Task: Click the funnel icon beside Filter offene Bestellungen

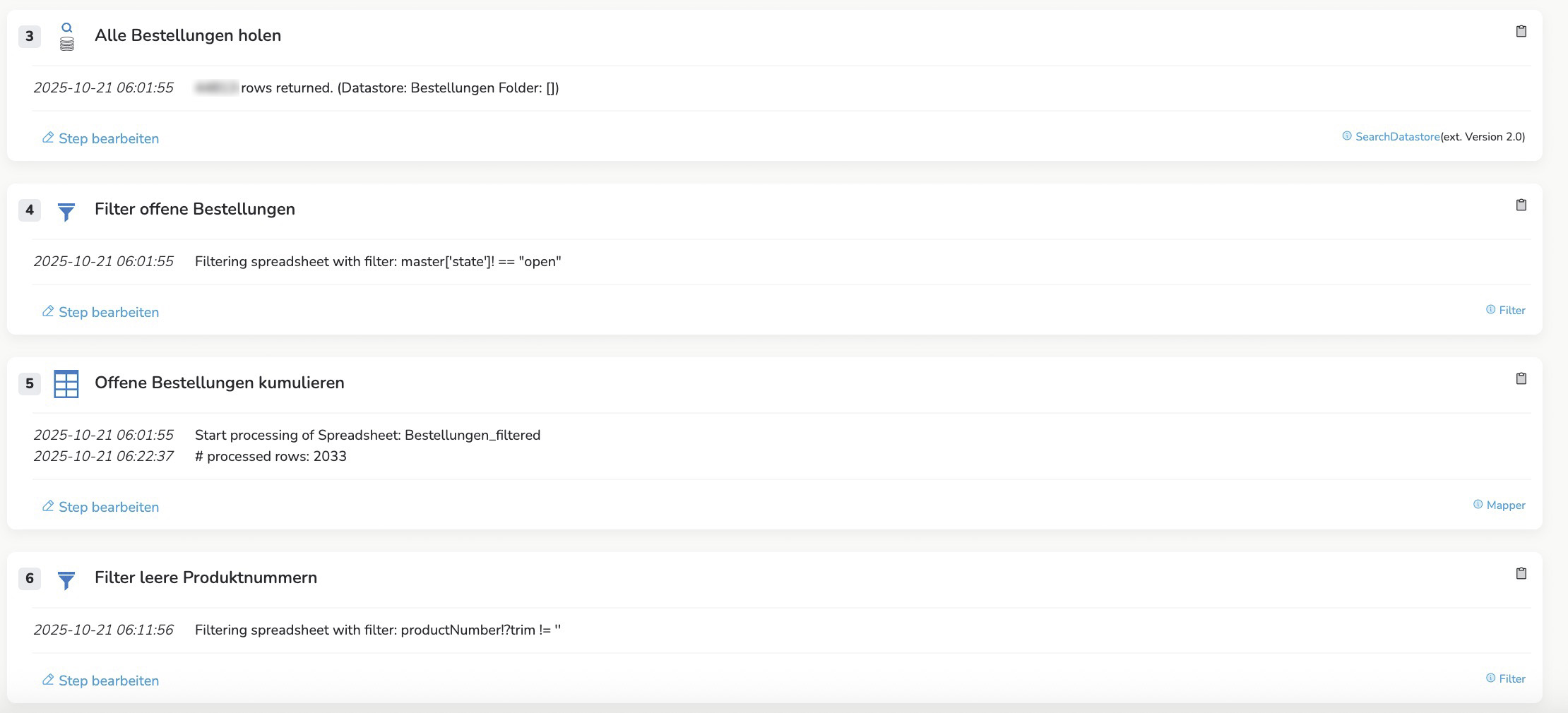Action: point(66,211)
